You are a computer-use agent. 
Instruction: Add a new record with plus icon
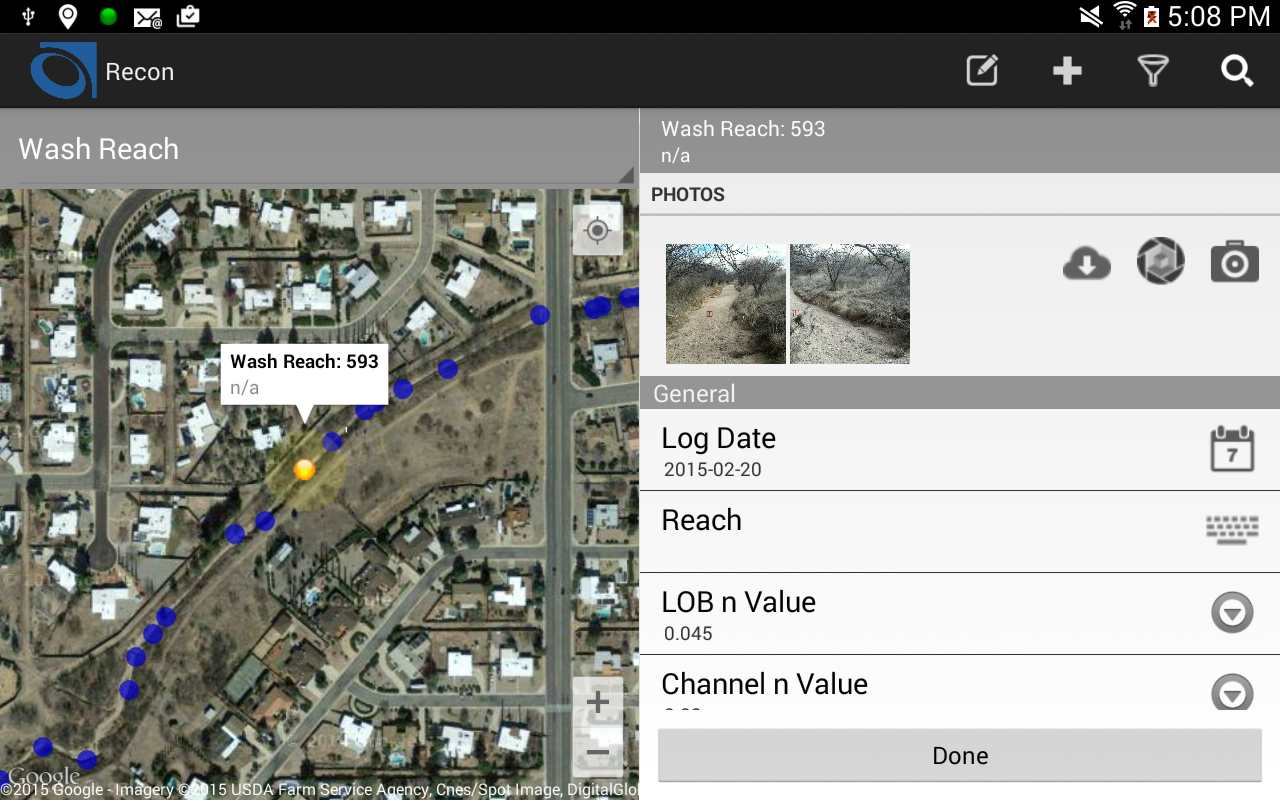[x=1067, y=71]
